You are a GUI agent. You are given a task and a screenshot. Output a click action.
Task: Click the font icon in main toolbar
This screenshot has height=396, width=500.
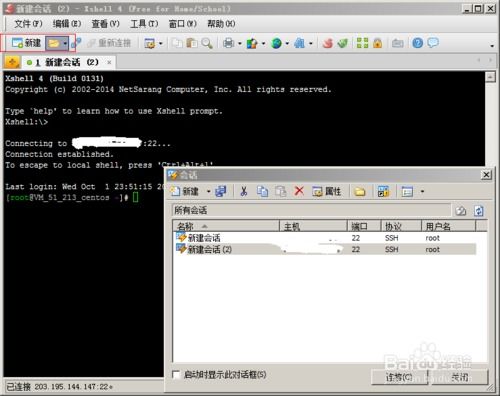[300, 43]
